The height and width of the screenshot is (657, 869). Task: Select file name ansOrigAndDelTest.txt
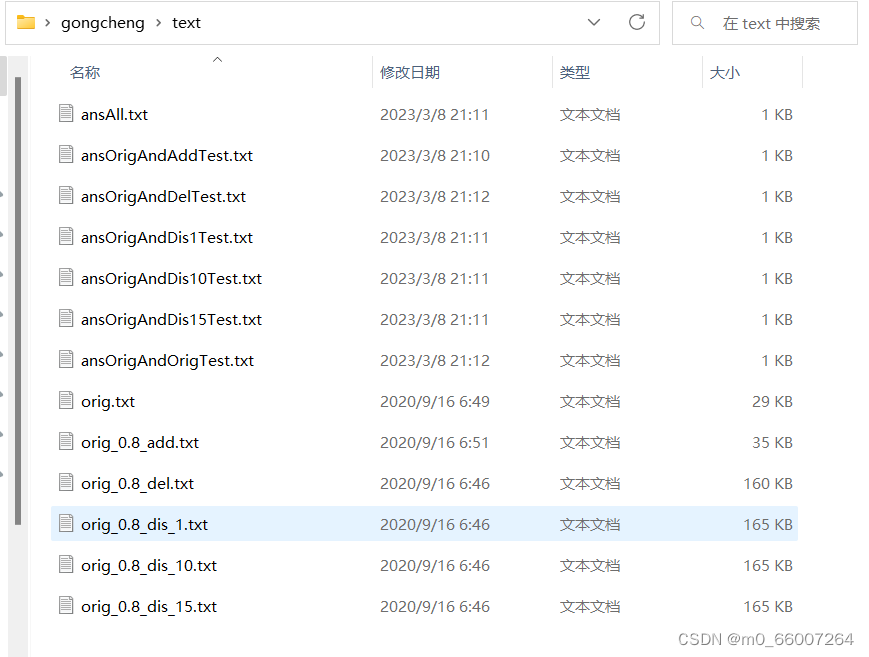click(x=163, y=197)
